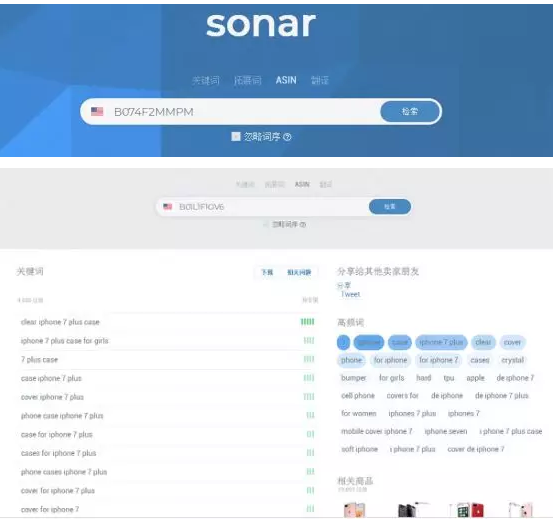
Task: Toggle the 忽略词序 checkbox under top search bar
Action: click(x=236, y=136)
